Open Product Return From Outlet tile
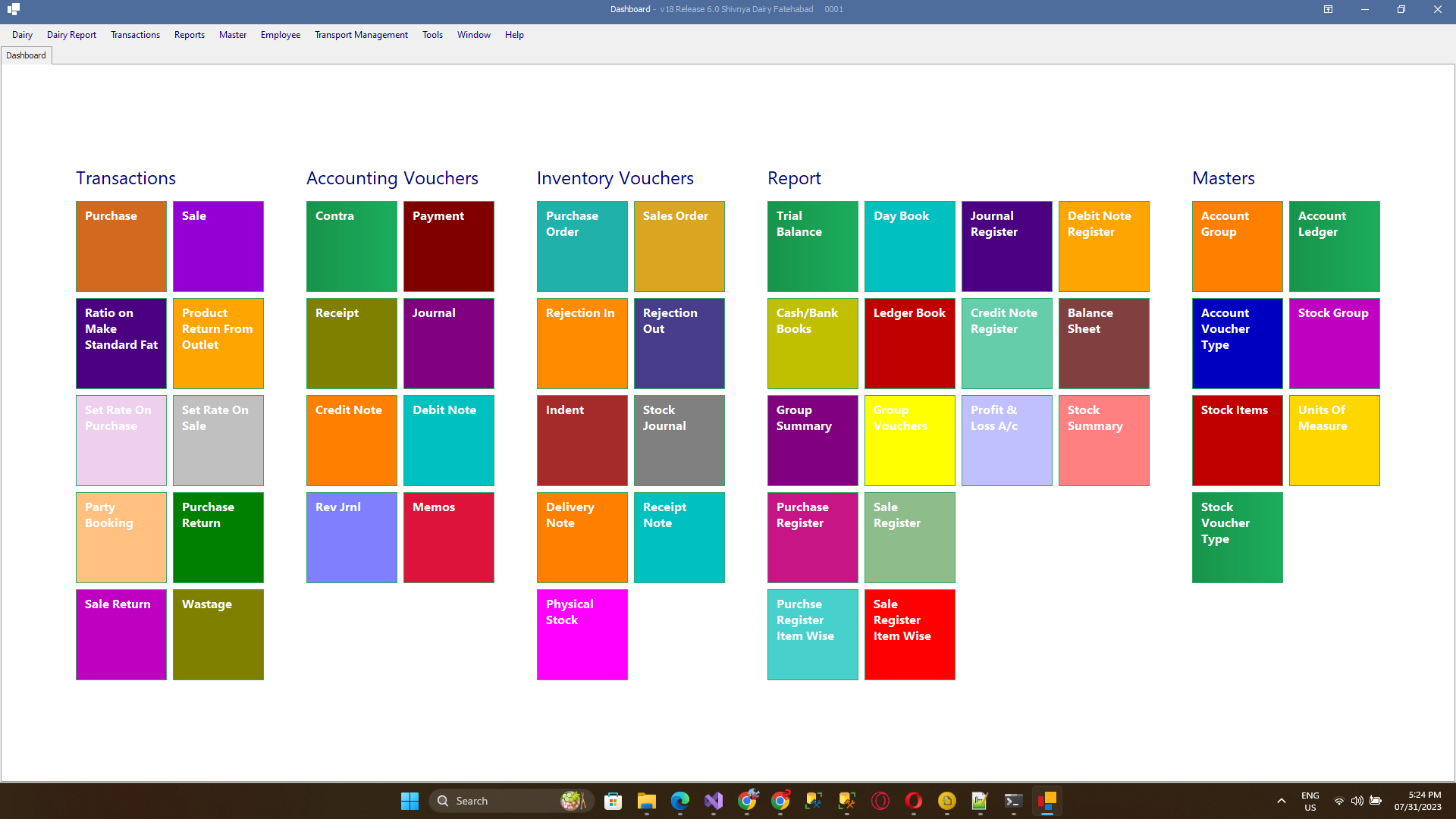The height and width of the screenshot is (819, 1456). (x=218, y=344)
